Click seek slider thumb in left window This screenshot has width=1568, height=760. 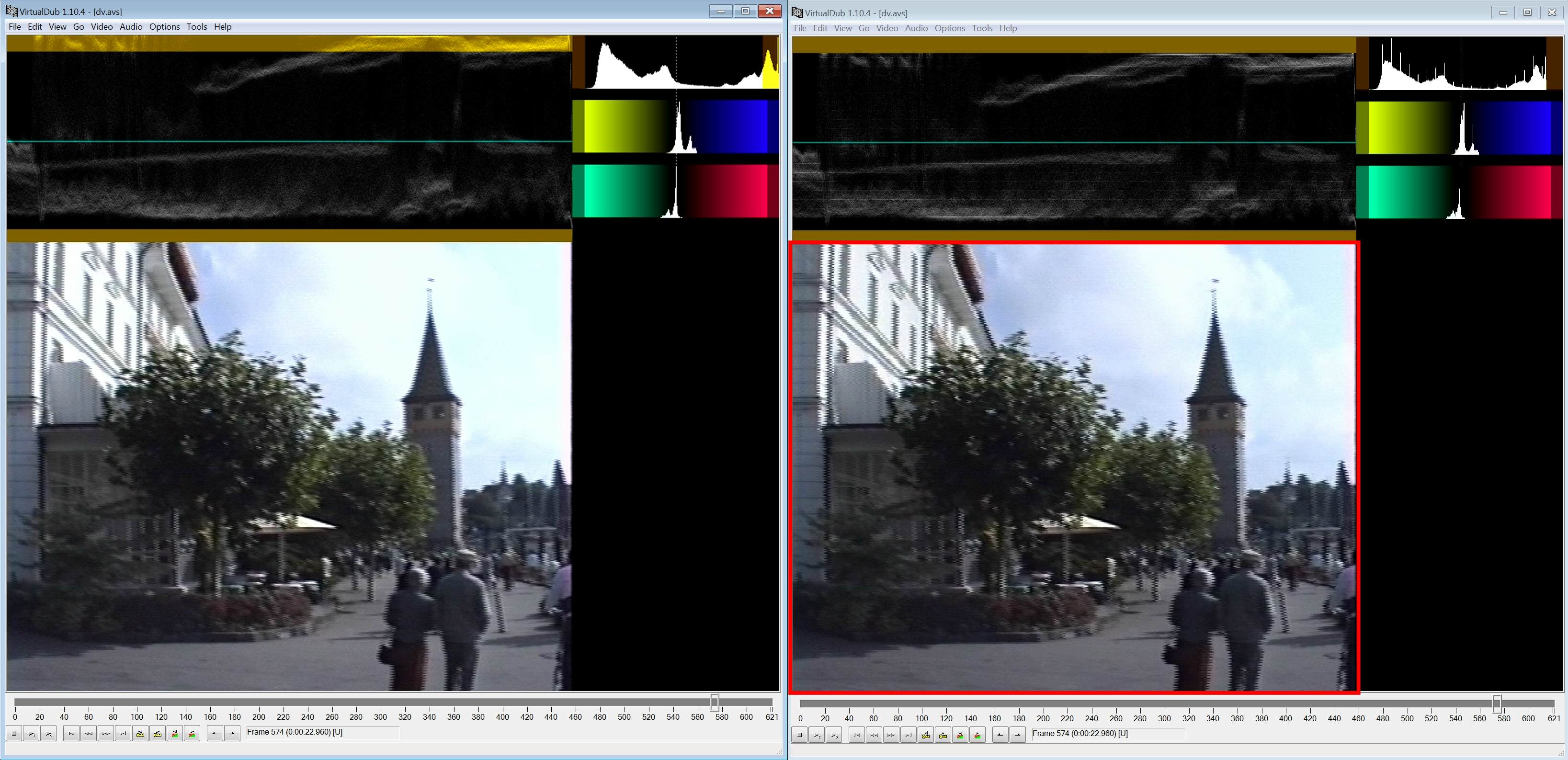(715, 702)
